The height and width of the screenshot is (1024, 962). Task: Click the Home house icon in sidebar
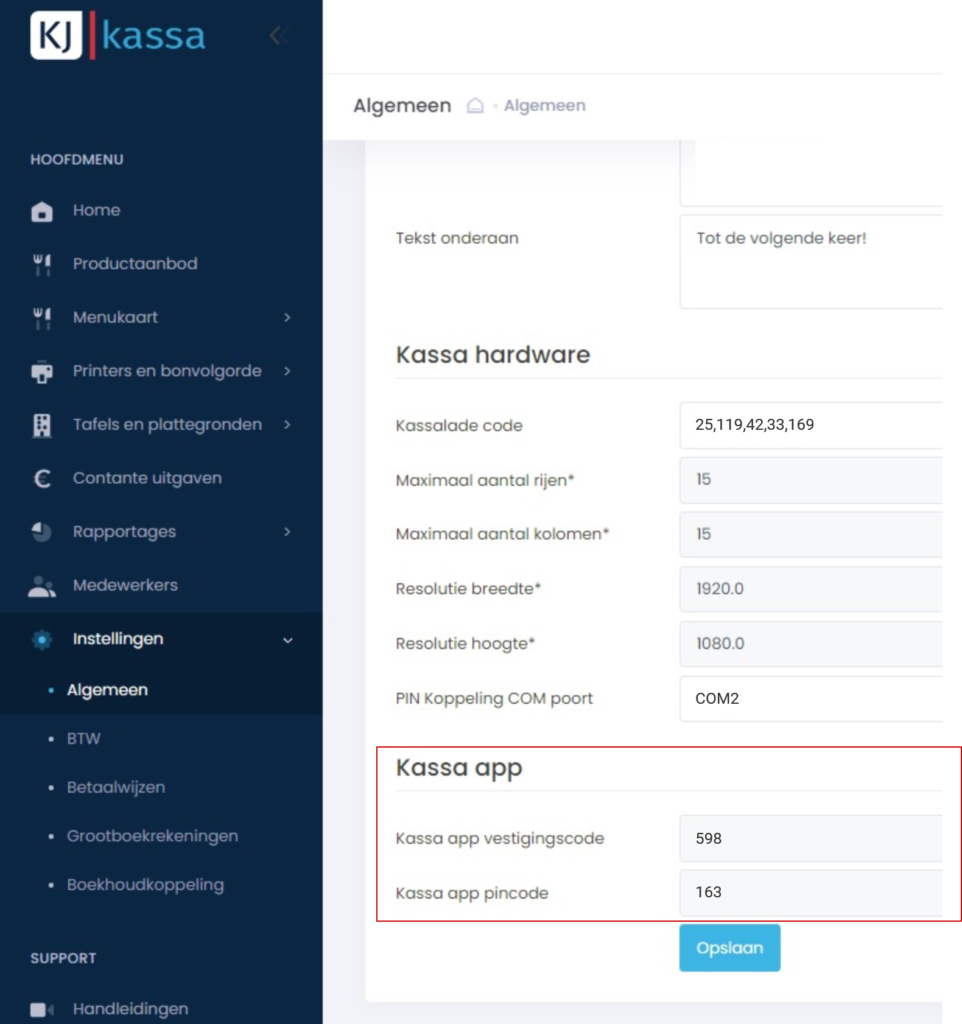[42, 211]
